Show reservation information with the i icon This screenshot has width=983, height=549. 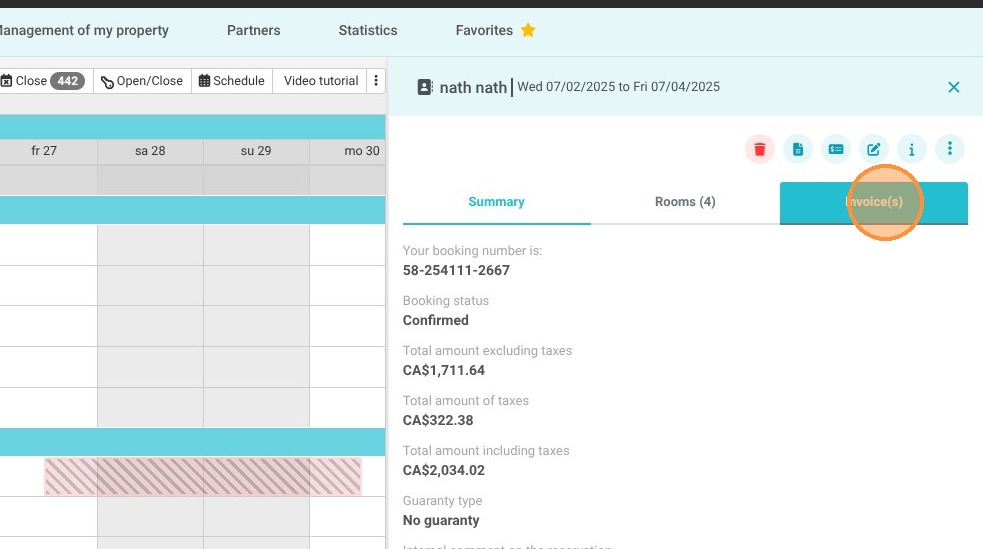coord(912,149)
